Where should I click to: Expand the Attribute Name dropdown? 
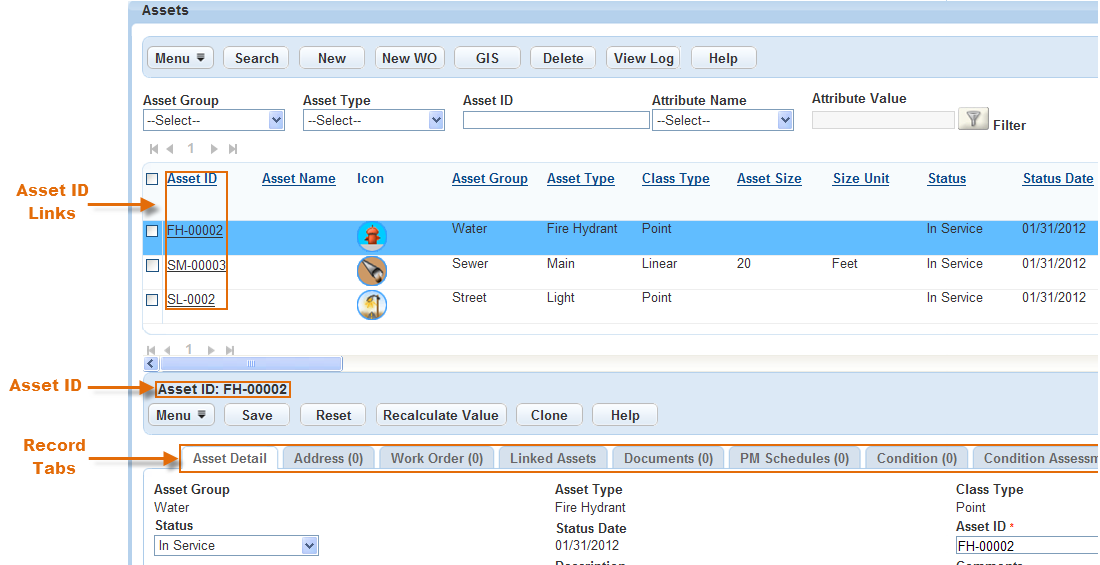[785, 120]
